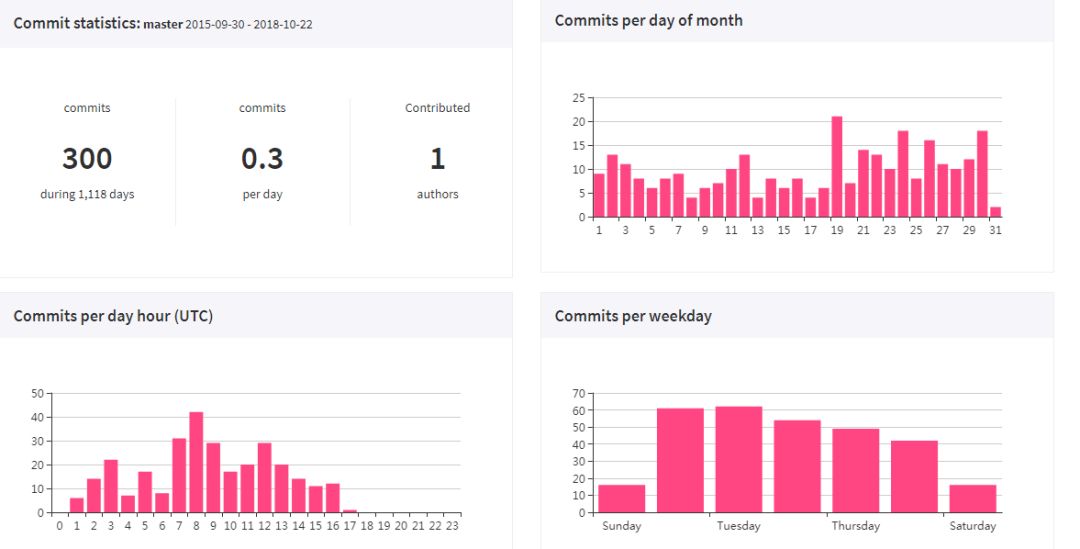Click the hour 12 bar in the hourly chart
The image size is (1080, 549).
[x=264, y=478]
